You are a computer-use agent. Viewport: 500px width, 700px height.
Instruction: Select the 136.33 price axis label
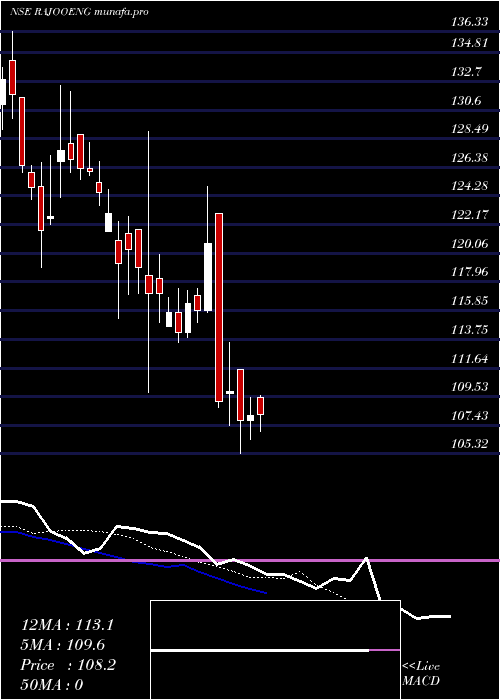click(x=469, y=22)
